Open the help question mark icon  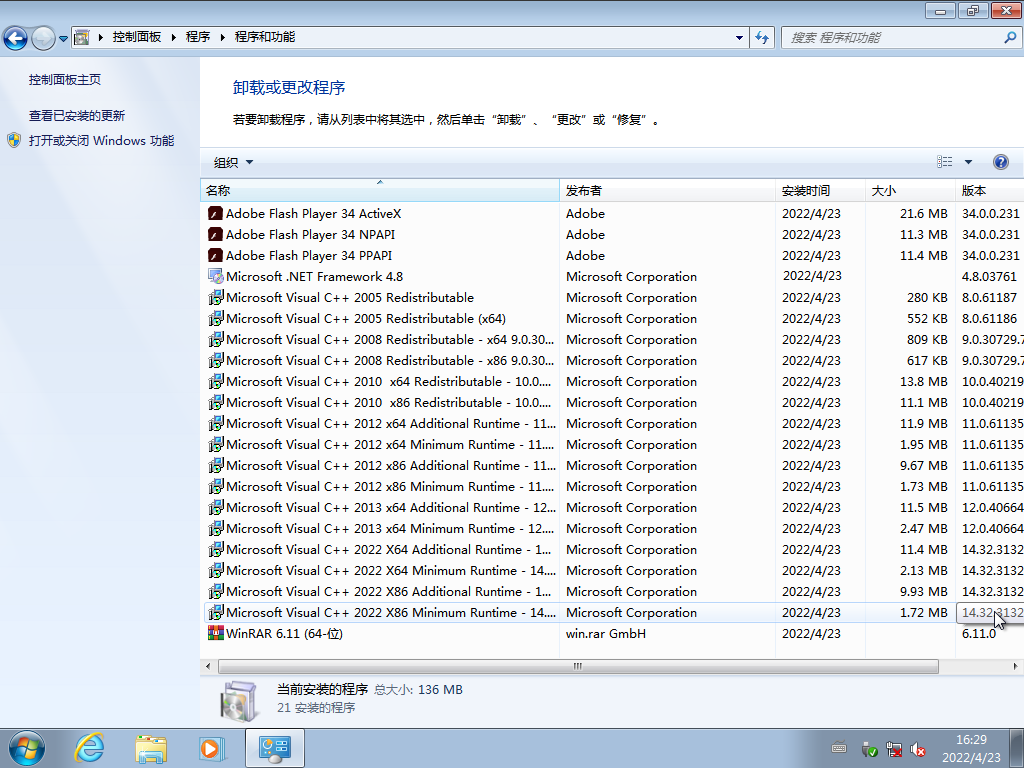click(x=1000, y=162)
